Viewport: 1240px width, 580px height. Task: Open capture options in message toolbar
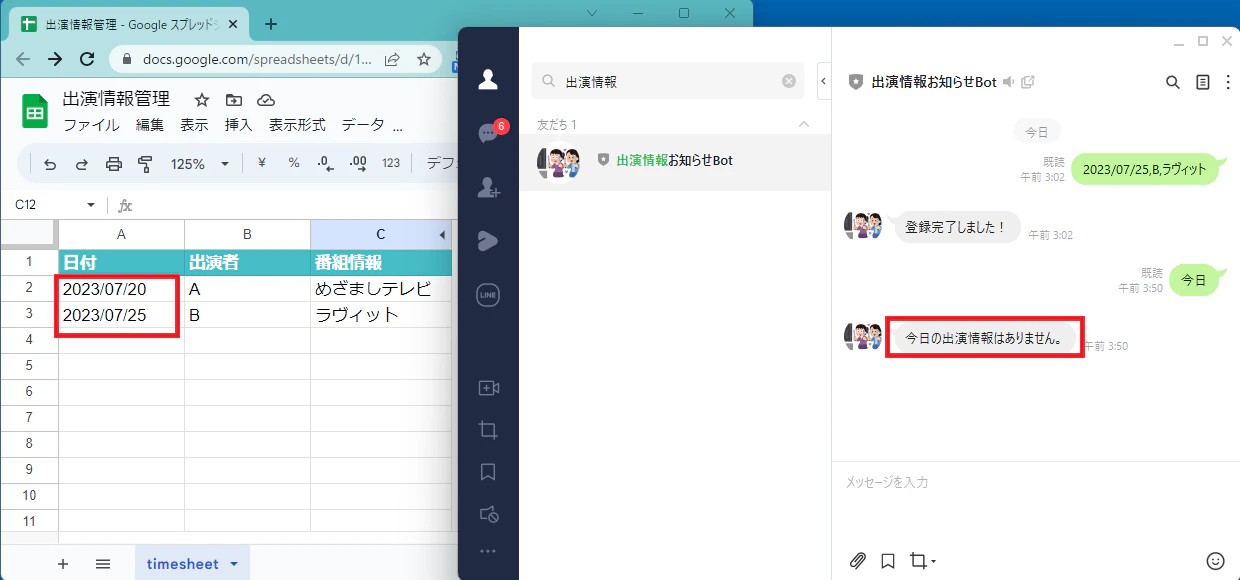(x=922, y=561)
